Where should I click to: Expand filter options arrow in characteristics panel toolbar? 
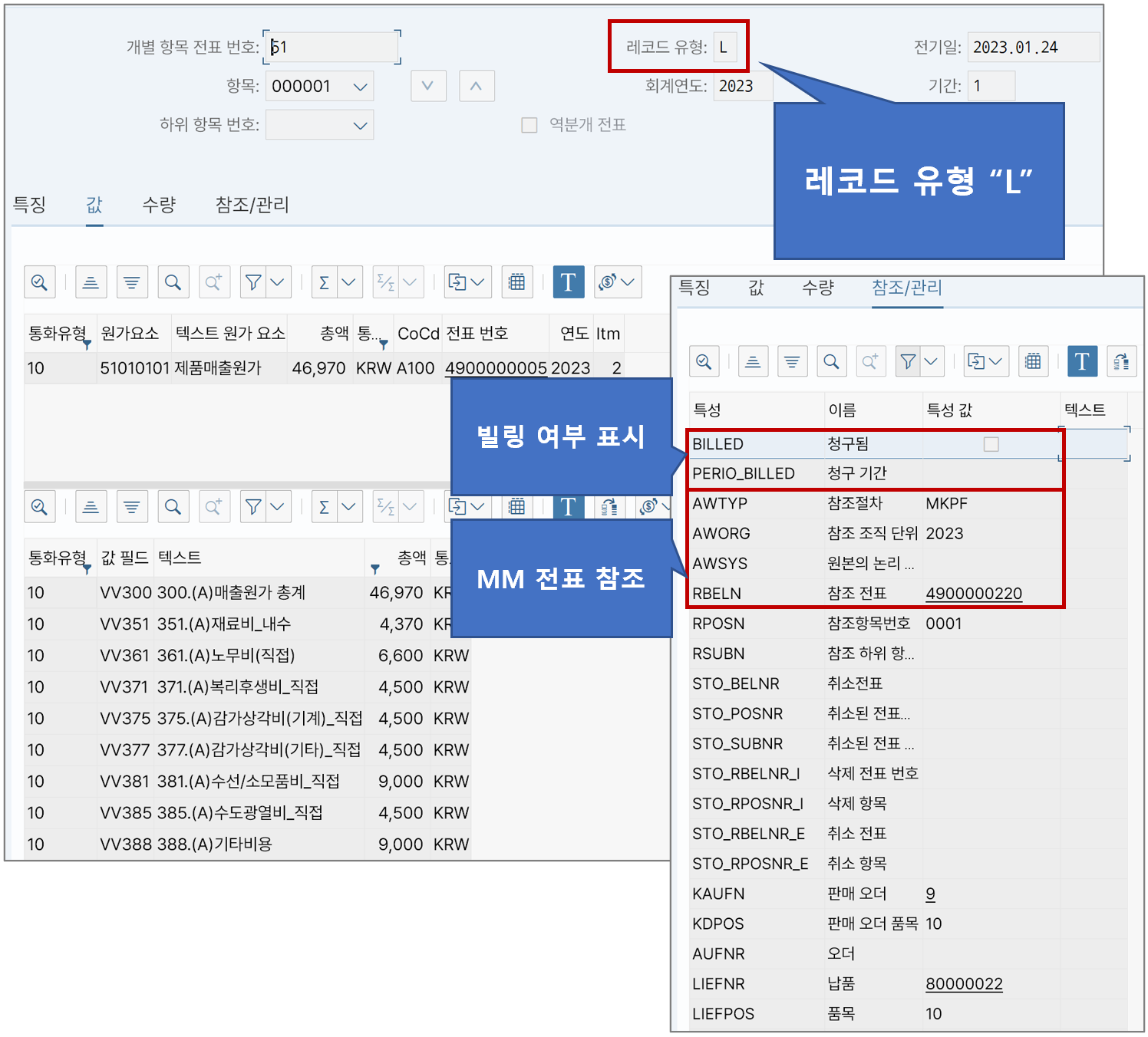coord(932,360)
